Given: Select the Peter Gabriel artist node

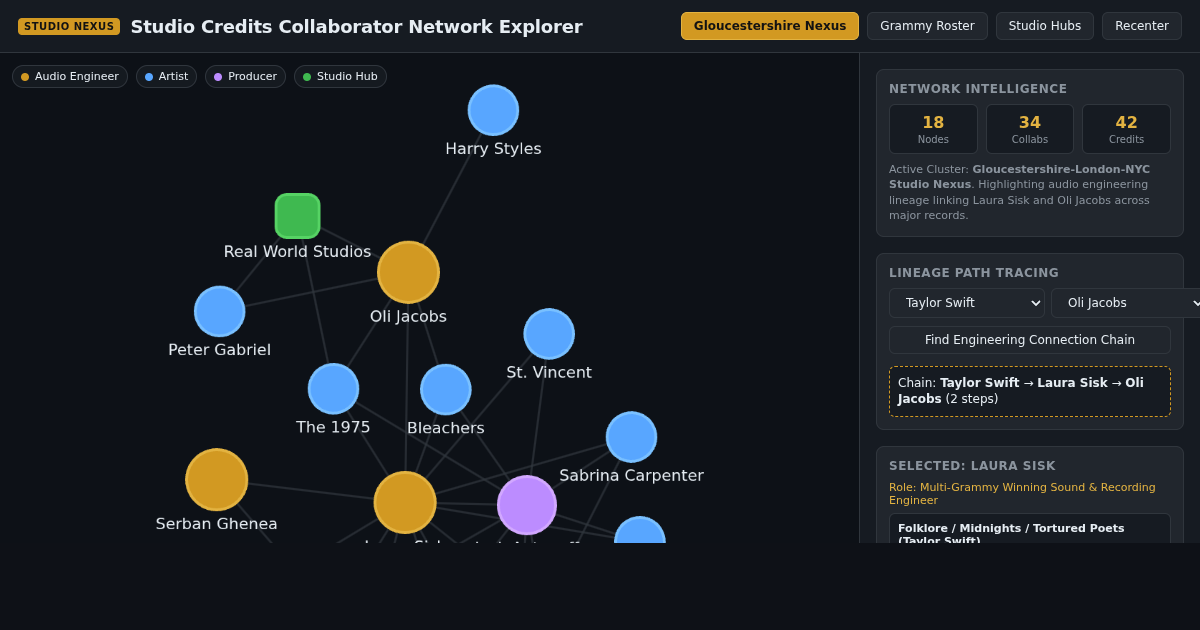Looking at the screenshot, I should click(219, 311).
